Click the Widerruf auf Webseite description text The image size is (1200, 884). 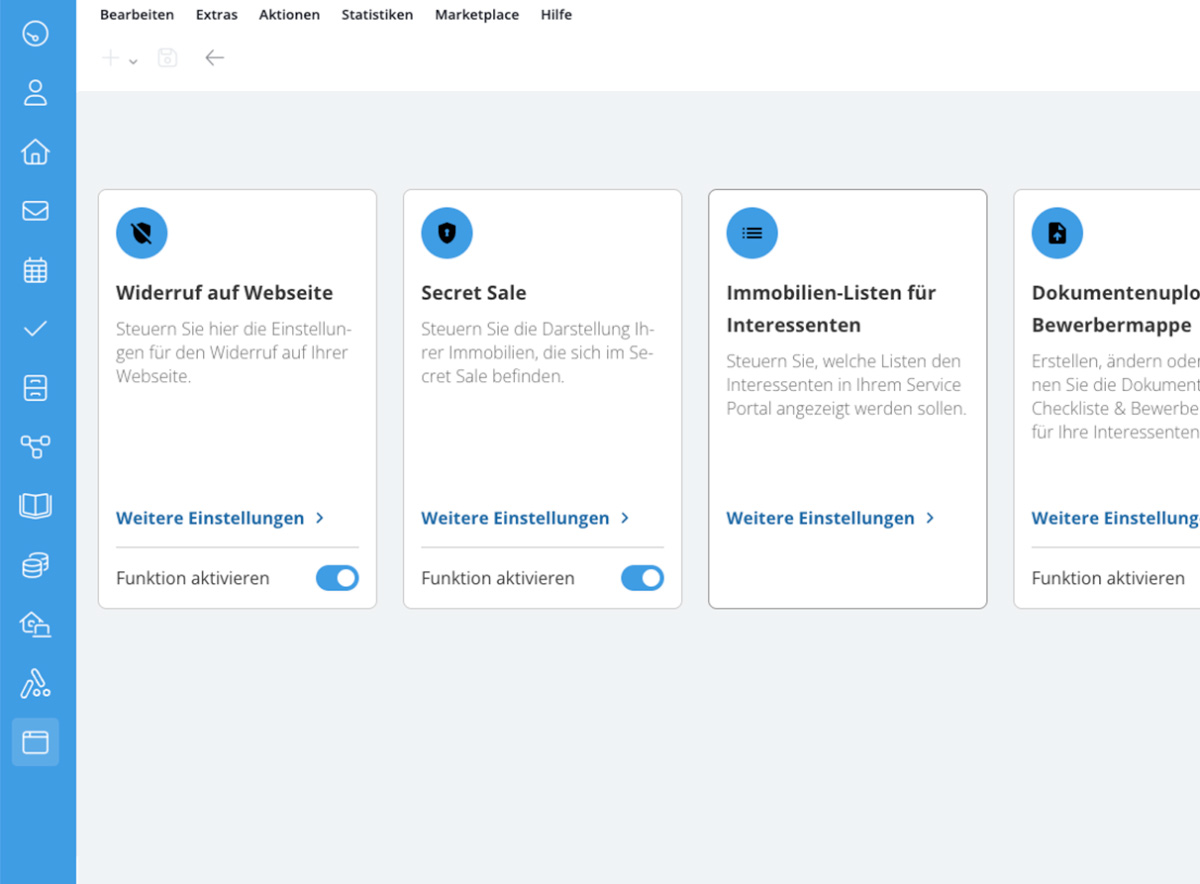[x=234, y=353]
